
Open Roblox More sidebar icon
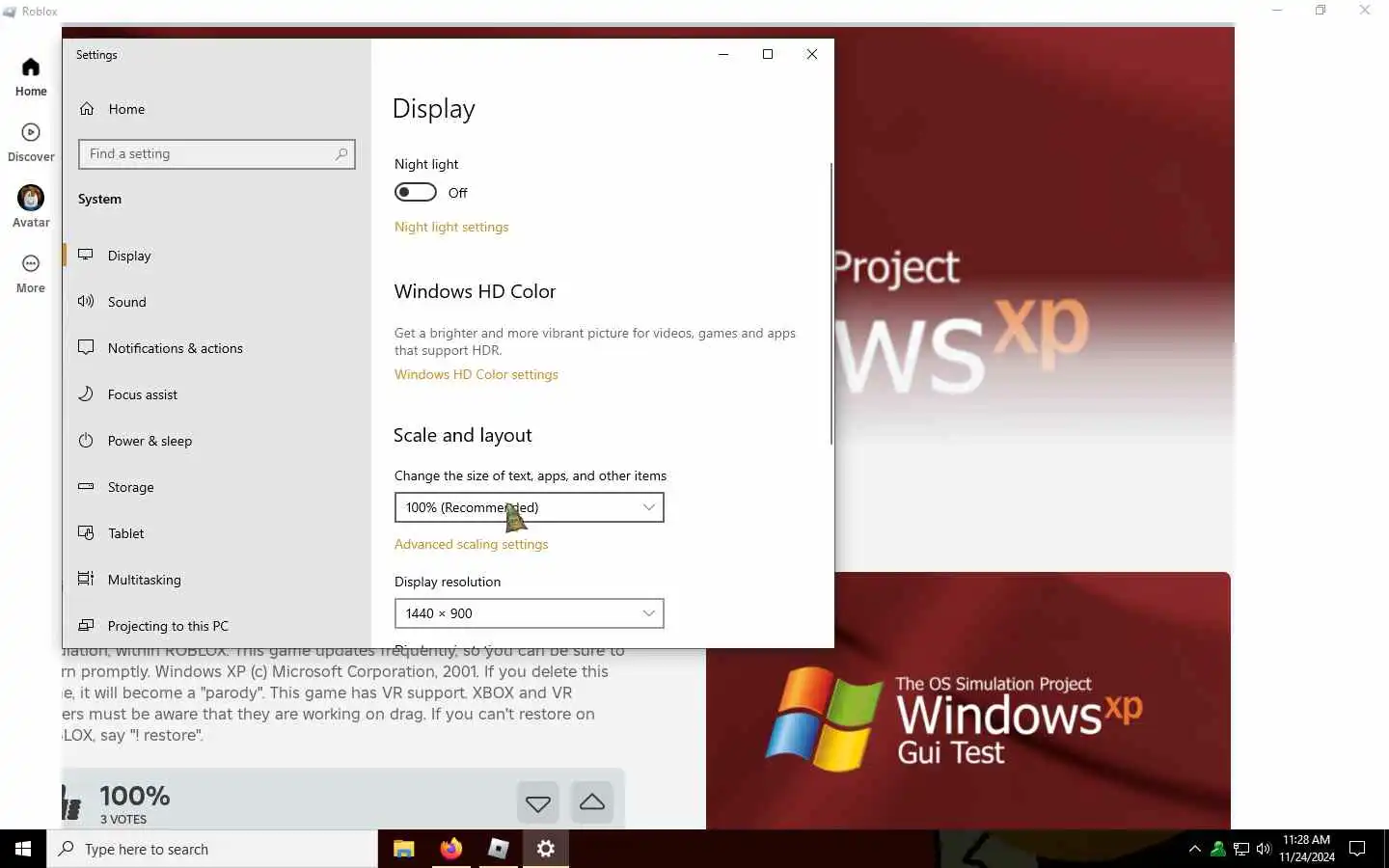click(x=31, y=264)
